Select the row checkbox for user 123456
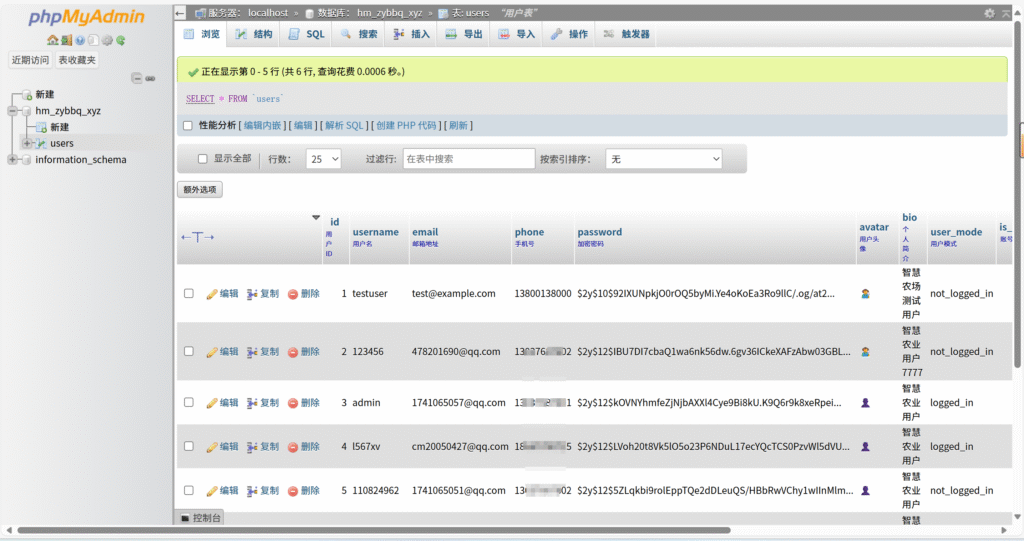Image resolution: width=1024 pixels, height=541 pixels. 188,352
